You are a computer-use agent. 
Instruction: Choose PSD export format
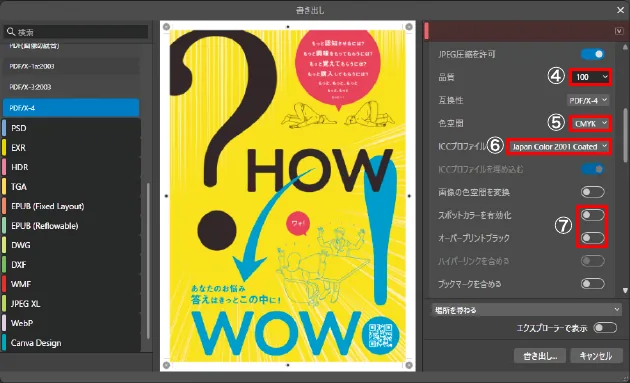(x=71, y=128)
